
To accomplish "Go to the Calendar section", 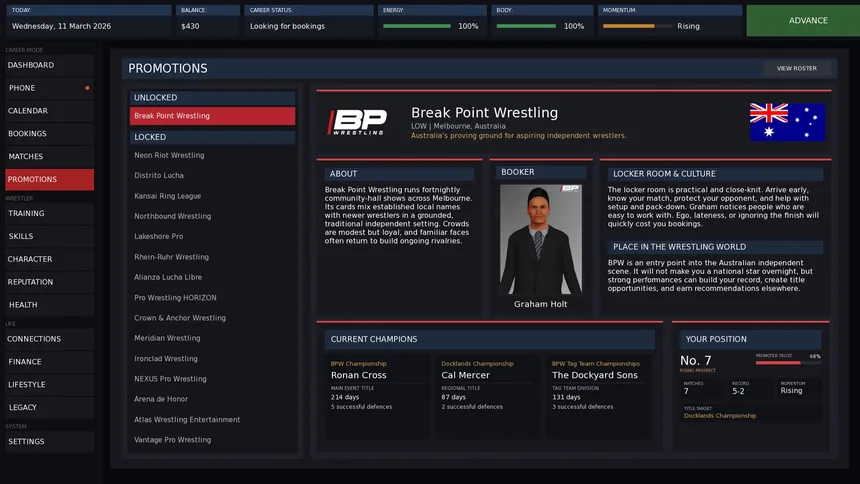I will 49,111.
